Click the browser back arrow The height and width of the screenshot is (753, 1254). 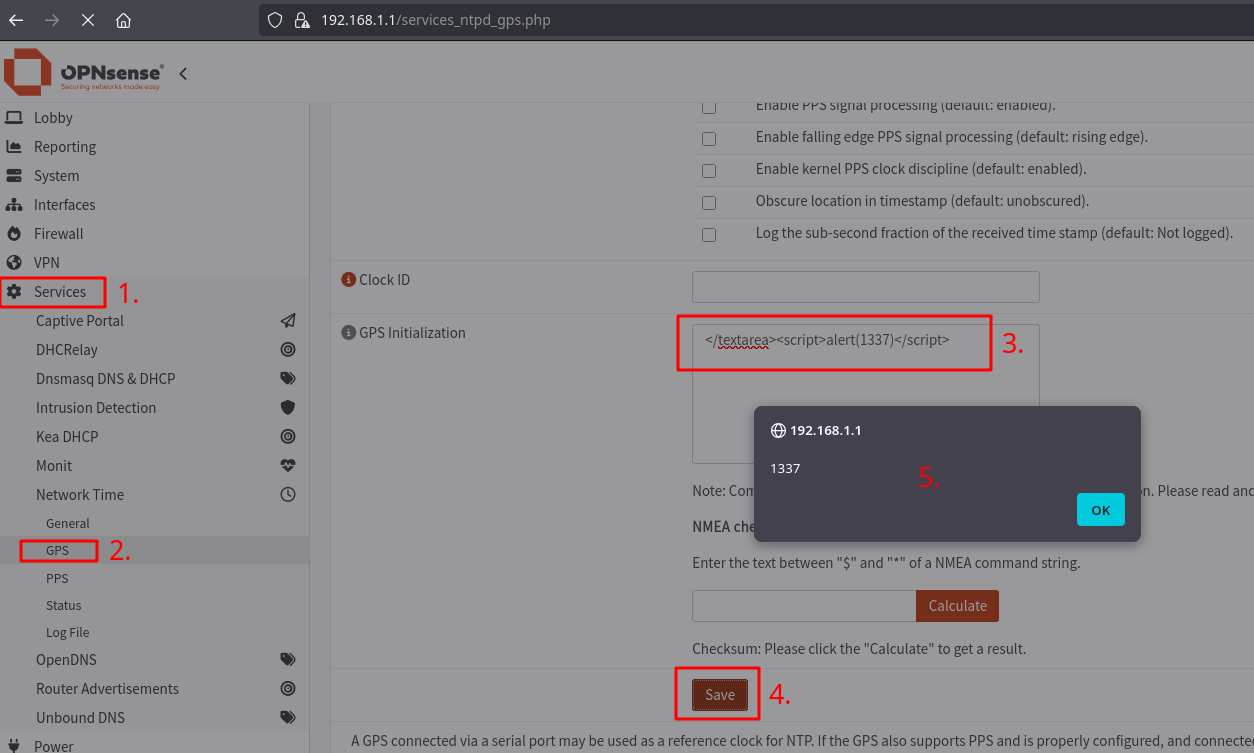[16, 20]
